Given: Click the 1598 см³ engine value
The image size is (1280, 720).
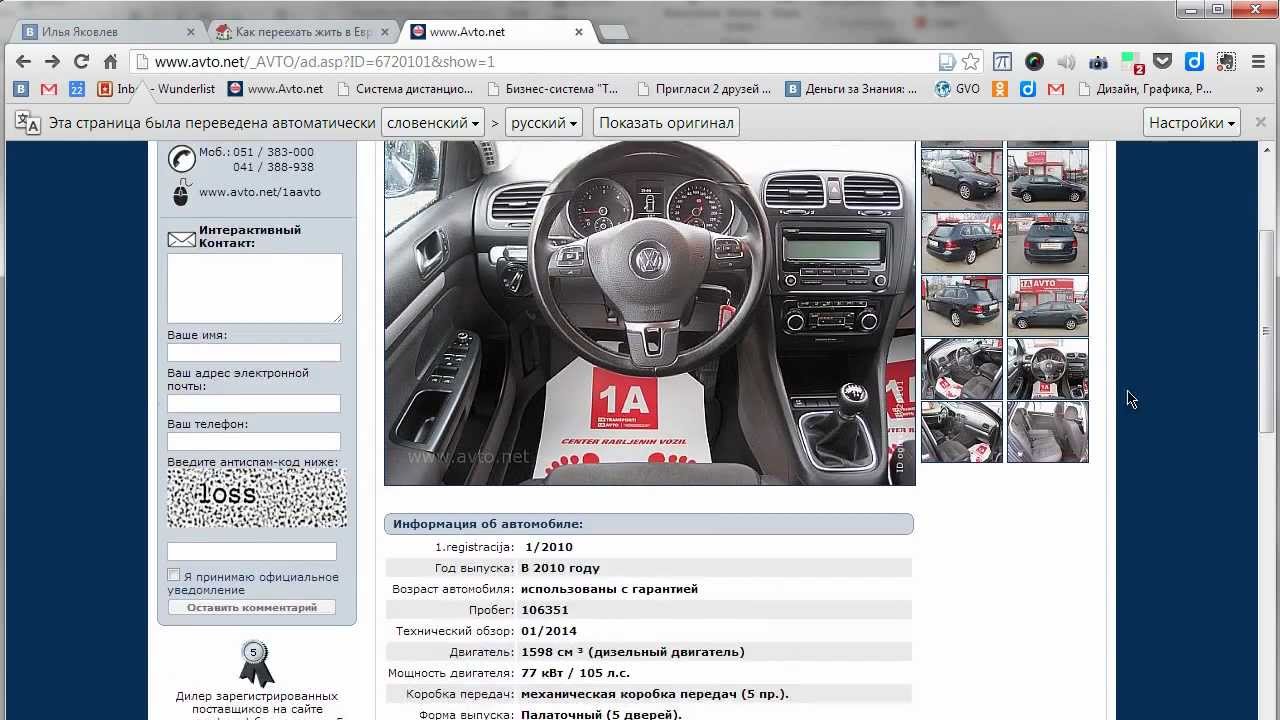Looking at the screenshot, I should tap(632, 652).
